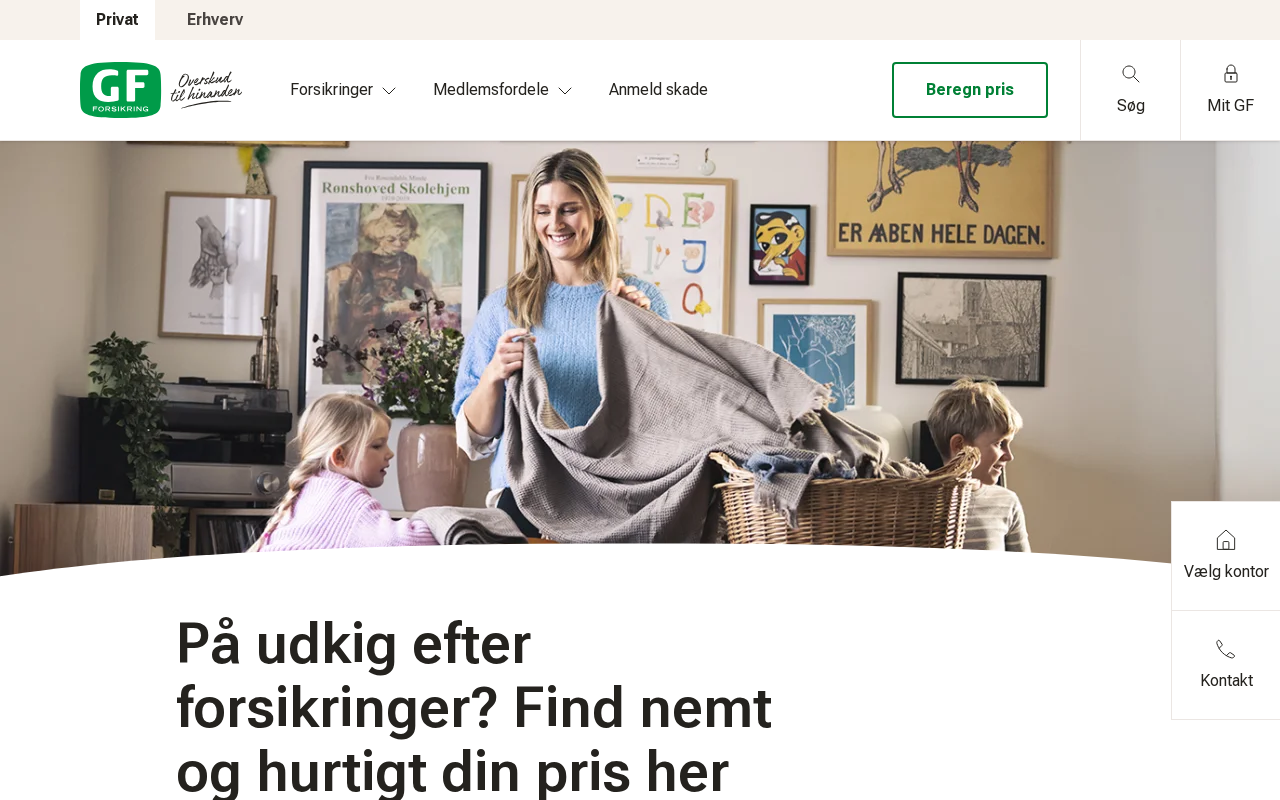Open the Forsikringer menu label
The width and height of the screenshot is (1280, 800).
(331, 90)
